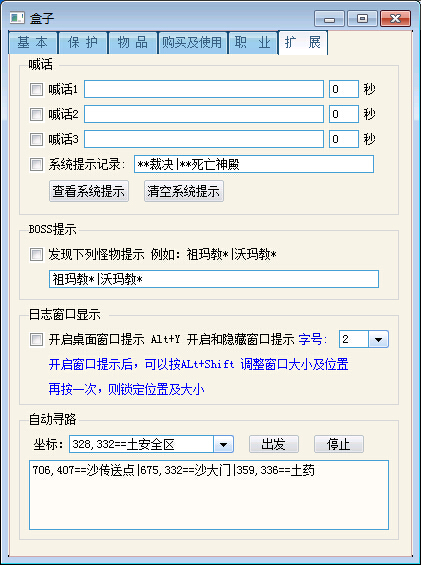Open the 保护 tab

83,43
